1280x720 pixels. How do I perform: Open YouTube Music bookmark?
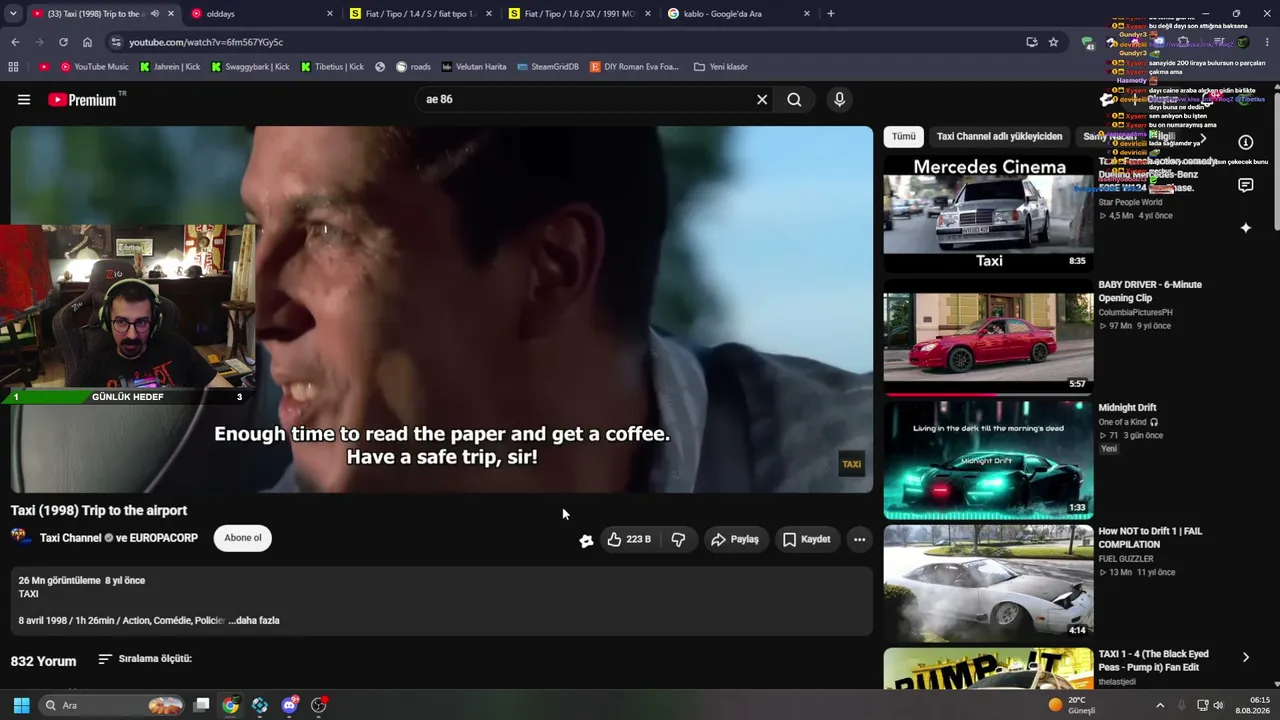pos(94,67)
